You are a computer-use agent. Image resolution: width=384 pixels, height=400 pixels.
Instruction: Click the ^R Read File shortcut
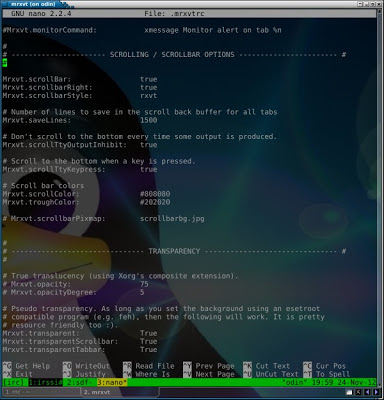pyautogui.click(x=149, y=366)
